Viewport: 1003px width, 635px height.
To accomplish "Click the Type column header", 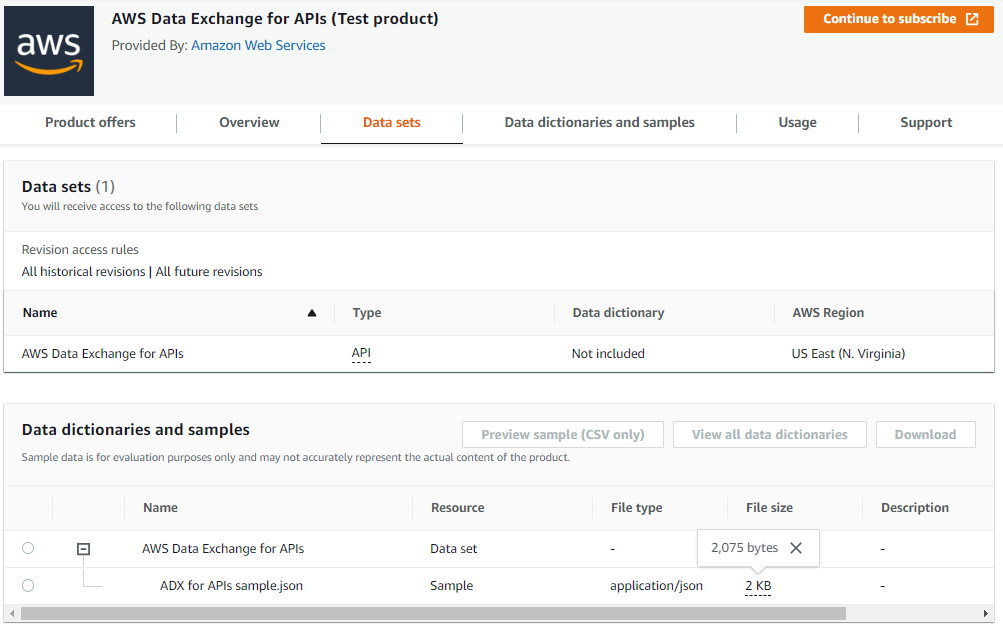I will [367, 313].
